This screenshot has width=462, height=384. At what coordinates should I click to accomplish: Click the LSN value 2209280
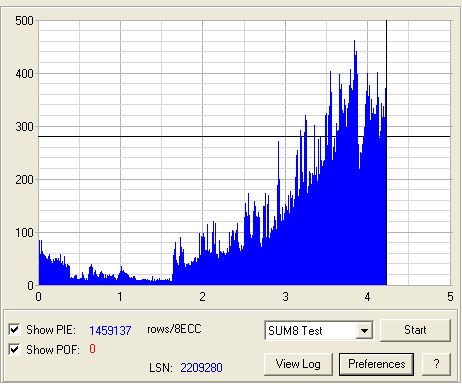(201, 368)
